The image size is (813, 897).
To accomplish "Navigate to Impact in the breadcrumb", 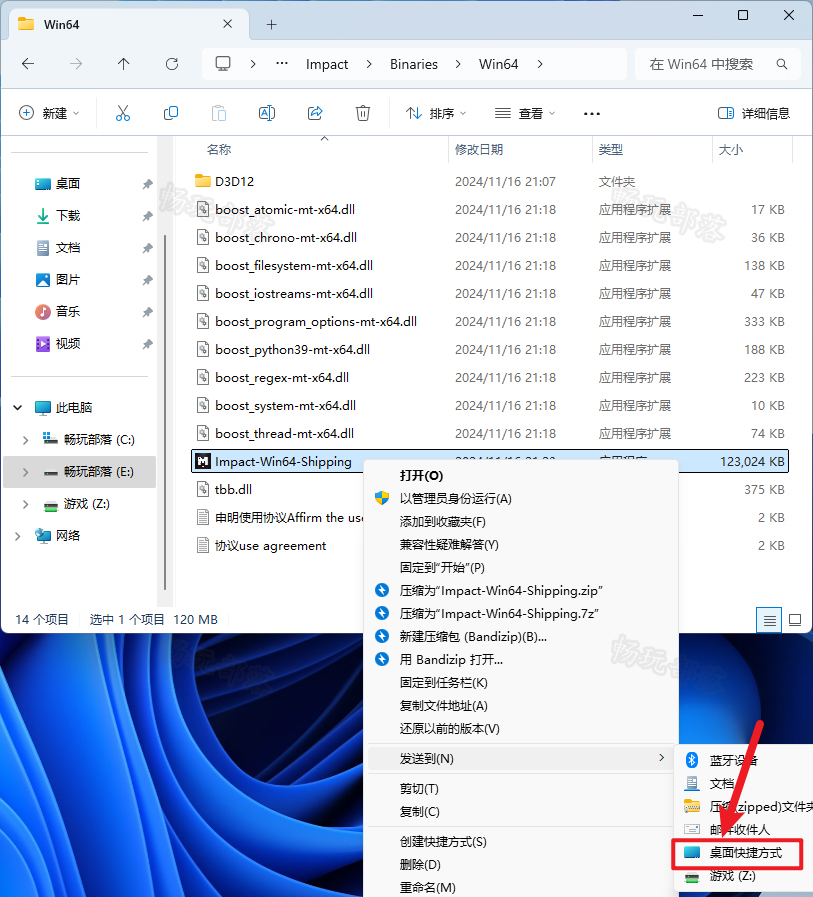I will tap(327, 64).
